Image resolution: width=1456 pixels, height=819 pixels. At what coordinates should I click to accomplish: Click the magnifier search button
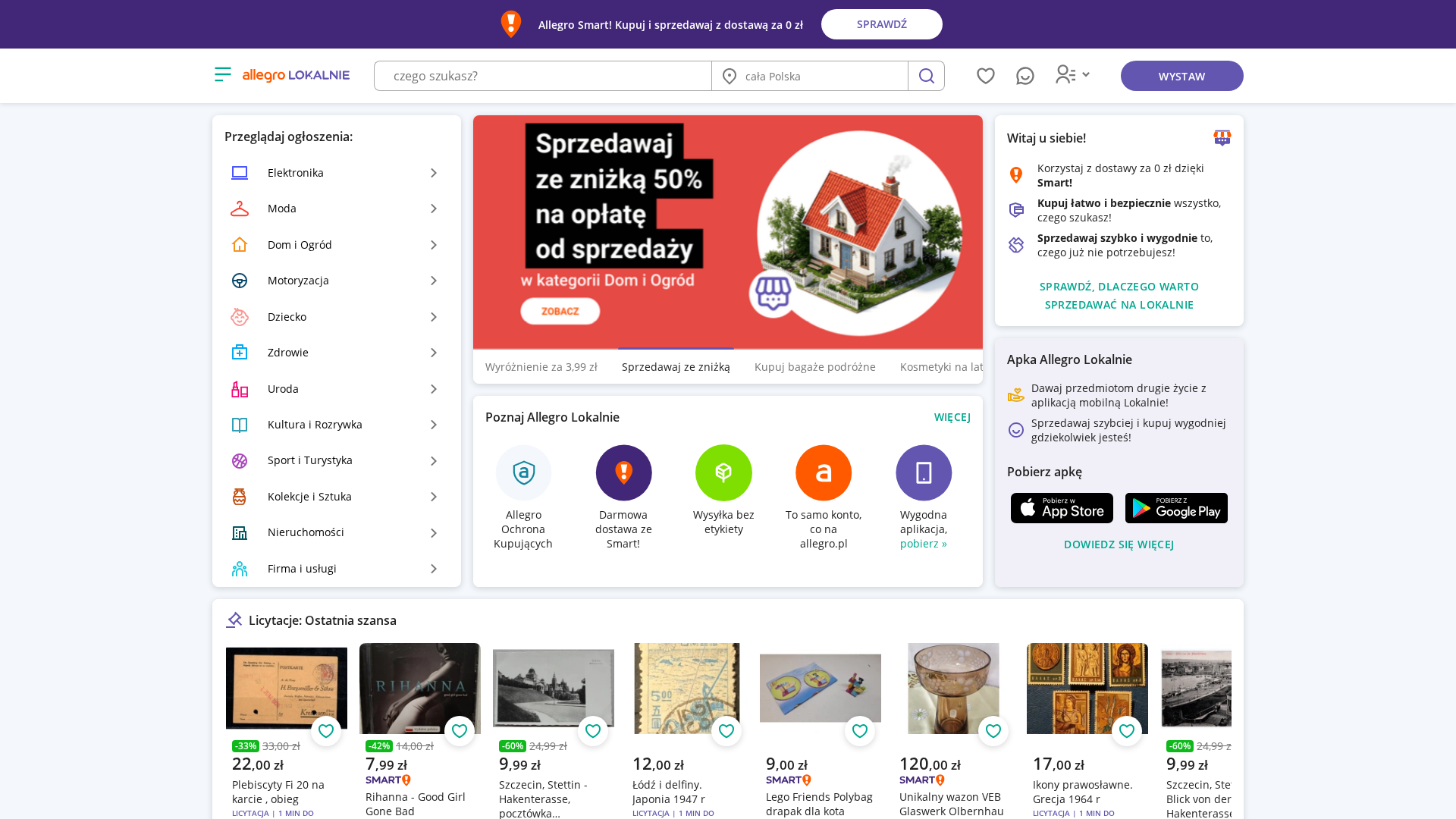926,76
